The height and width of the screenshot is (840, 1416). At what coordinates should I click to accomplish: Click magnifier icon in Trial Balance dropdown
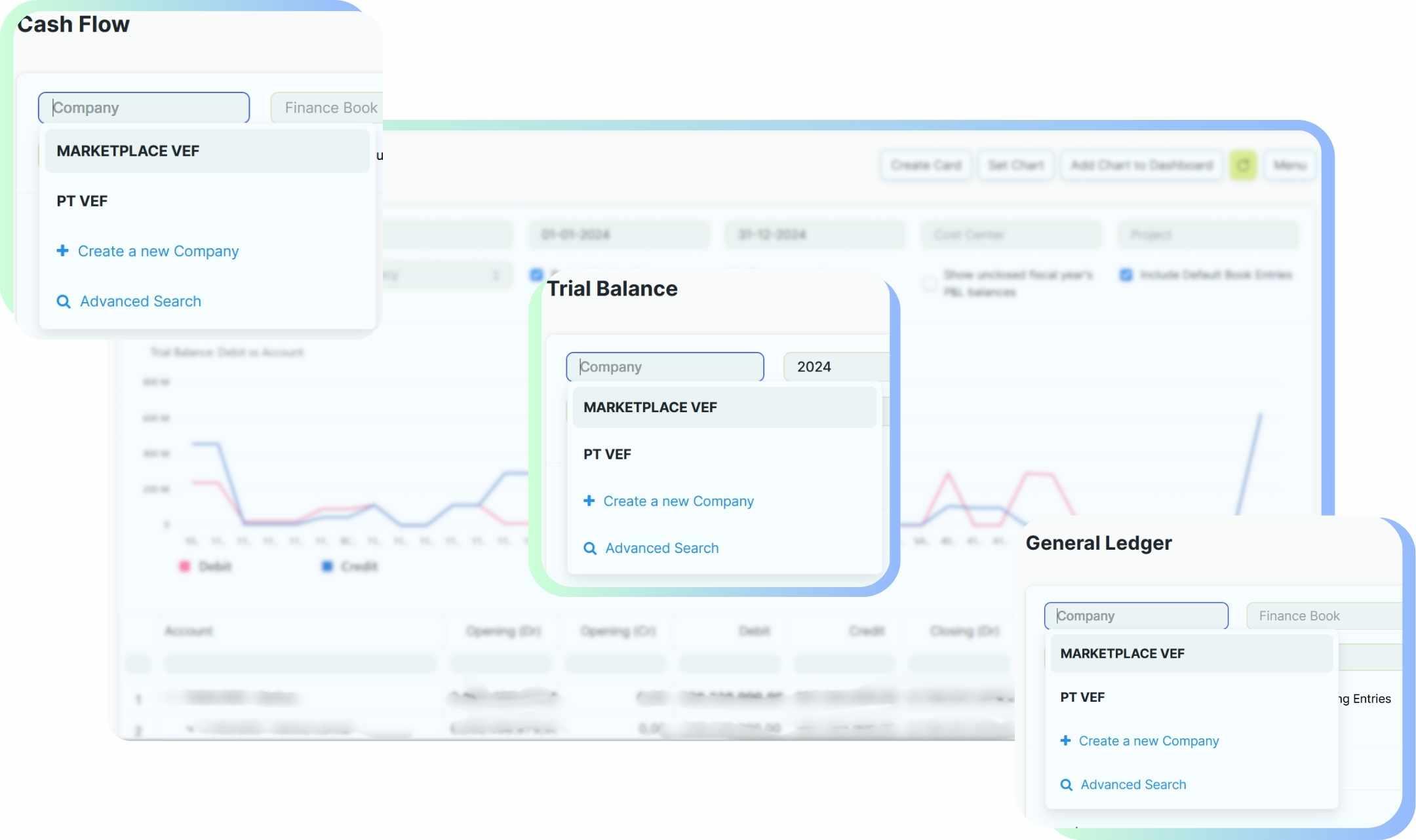point(590,548)
